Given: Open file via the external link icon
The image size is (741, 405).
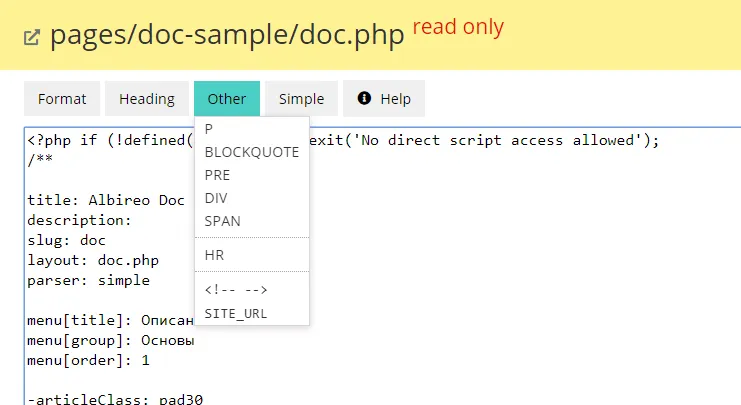Looking at the screenshot, I should tap(32, 37).
